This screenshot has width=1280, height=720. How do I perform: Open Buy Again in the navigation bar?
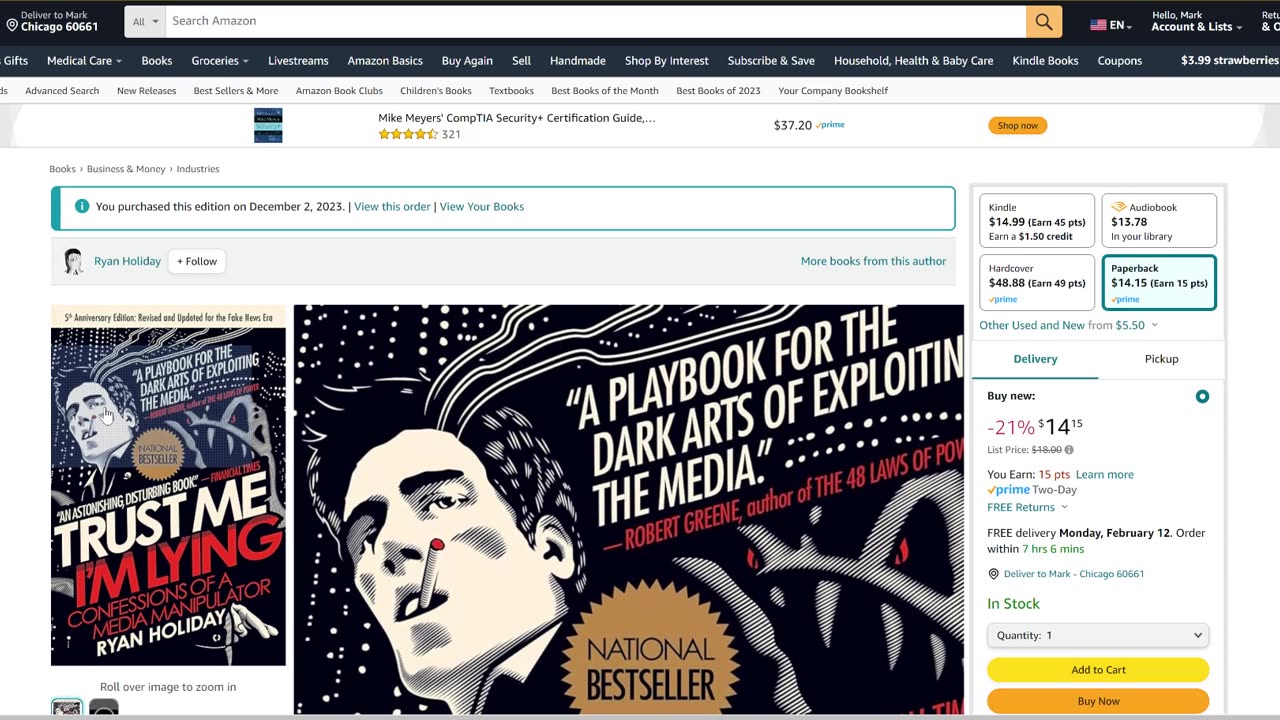point(467,61)
